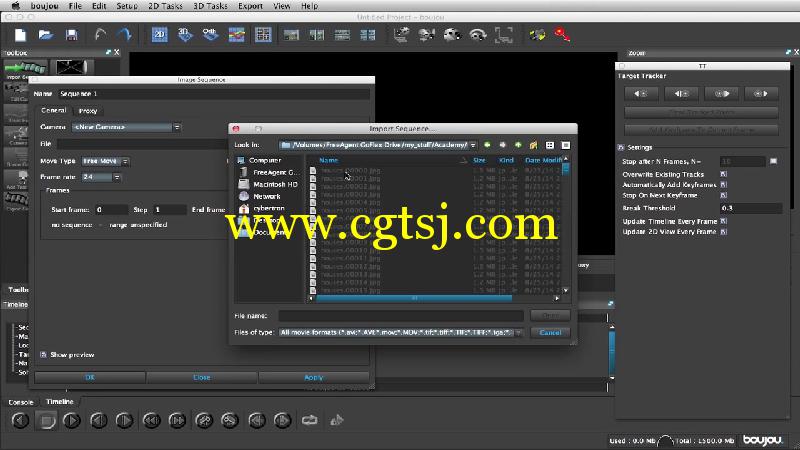Save the project with the floppy disk icon
The height and width of the screenshot is (450, 800).
[x=71, y=35]
